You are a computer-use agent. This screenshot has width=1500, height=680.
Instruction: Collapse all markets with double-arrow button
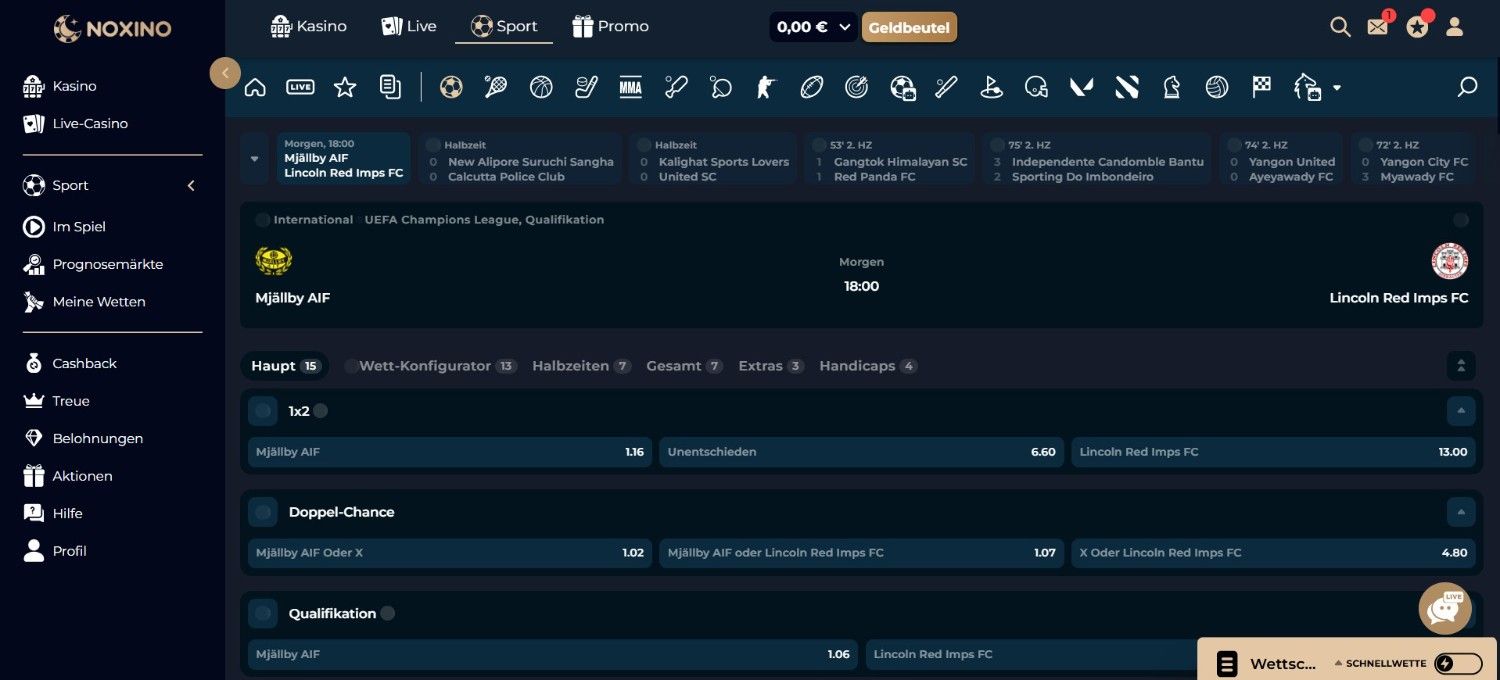pyautogui.click(x=1461, y=366)
